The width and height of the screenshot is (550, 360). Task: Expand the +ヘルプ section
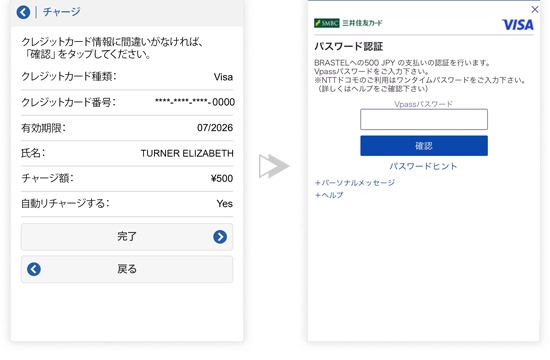pyautogui.click(x=329, y=195)
